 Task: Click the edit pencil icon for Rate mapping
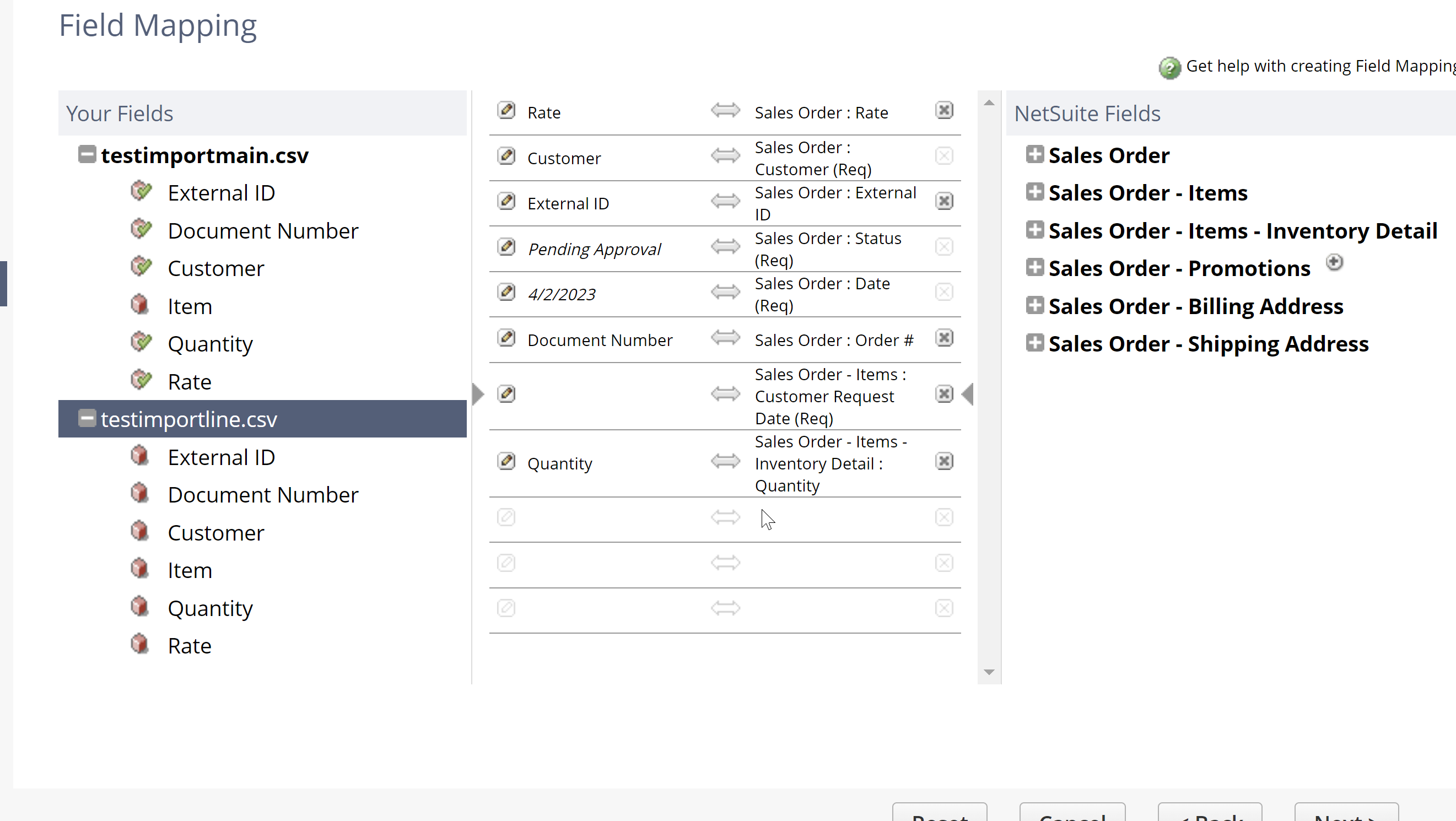(x=506, y=110)
